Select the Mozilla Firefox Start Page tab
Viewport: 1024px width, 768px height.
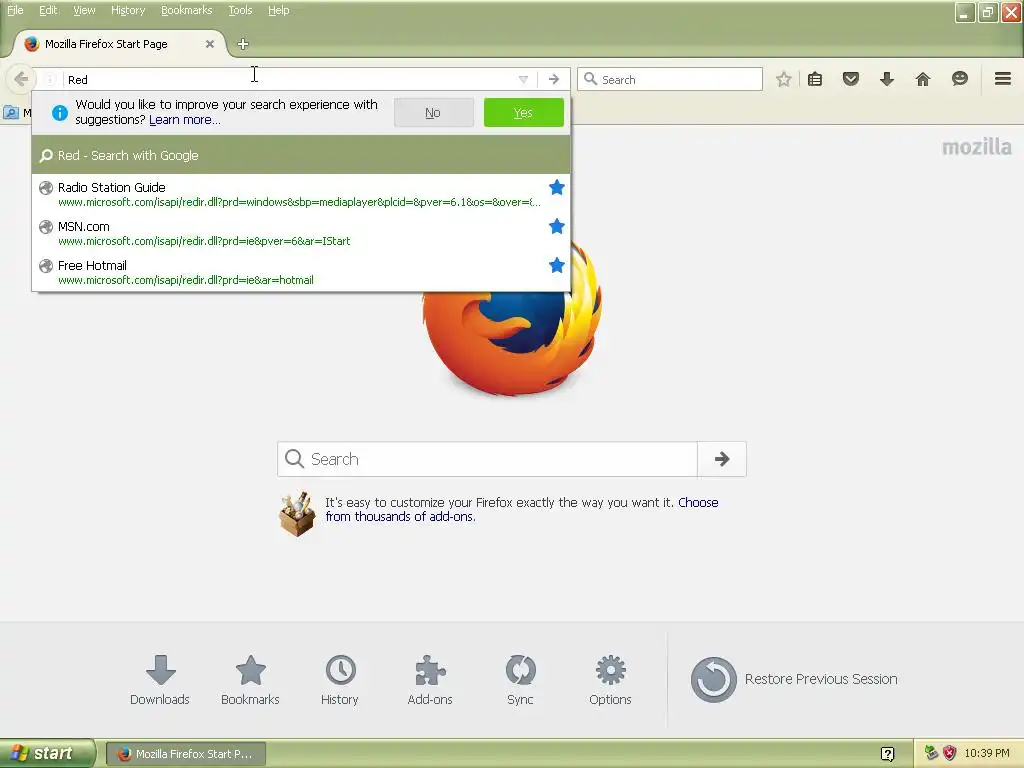click(120, 44)
